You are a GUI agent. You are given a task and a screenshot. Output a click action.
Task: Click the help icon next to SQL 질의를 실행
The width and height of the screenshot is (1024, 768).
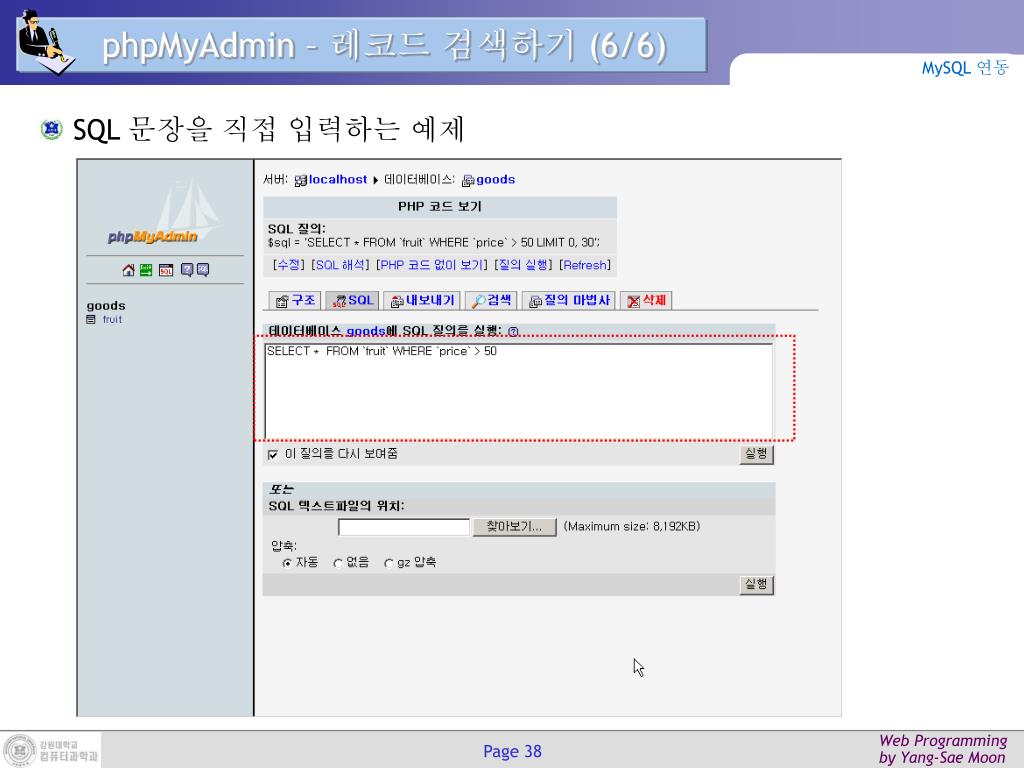(513, 331)
